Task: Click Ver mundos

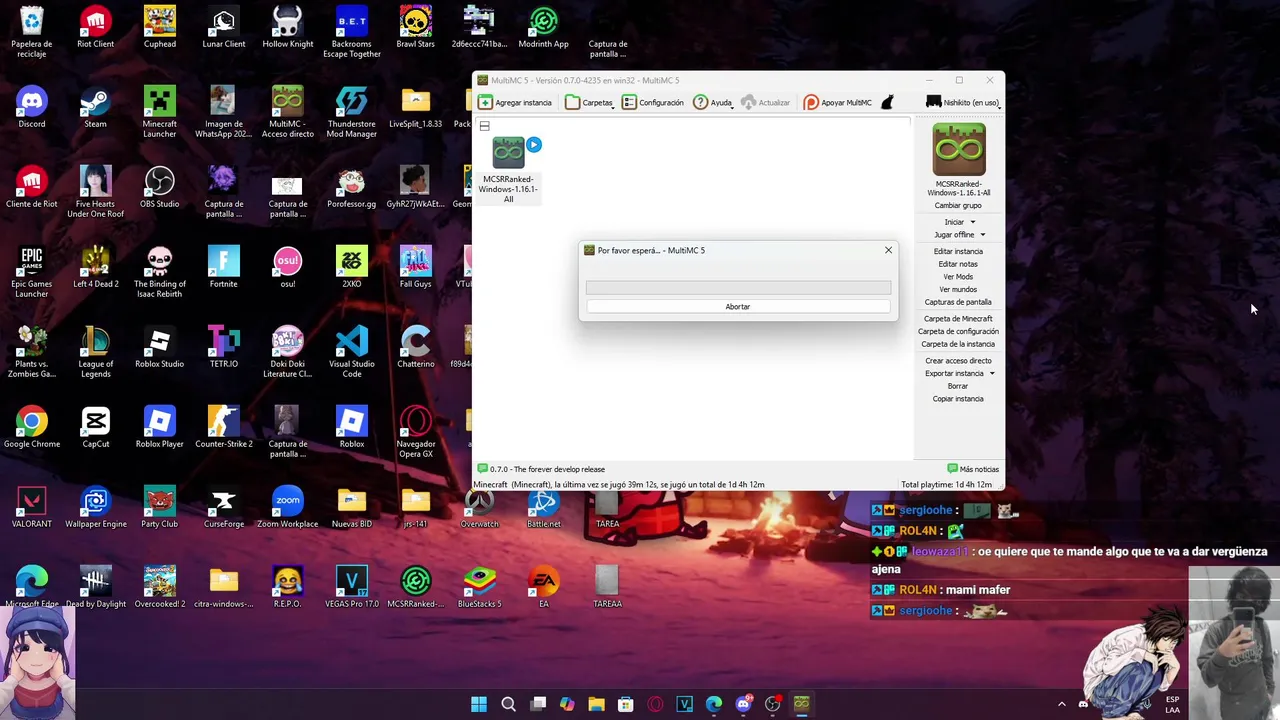Action: [x=958, y=290]
